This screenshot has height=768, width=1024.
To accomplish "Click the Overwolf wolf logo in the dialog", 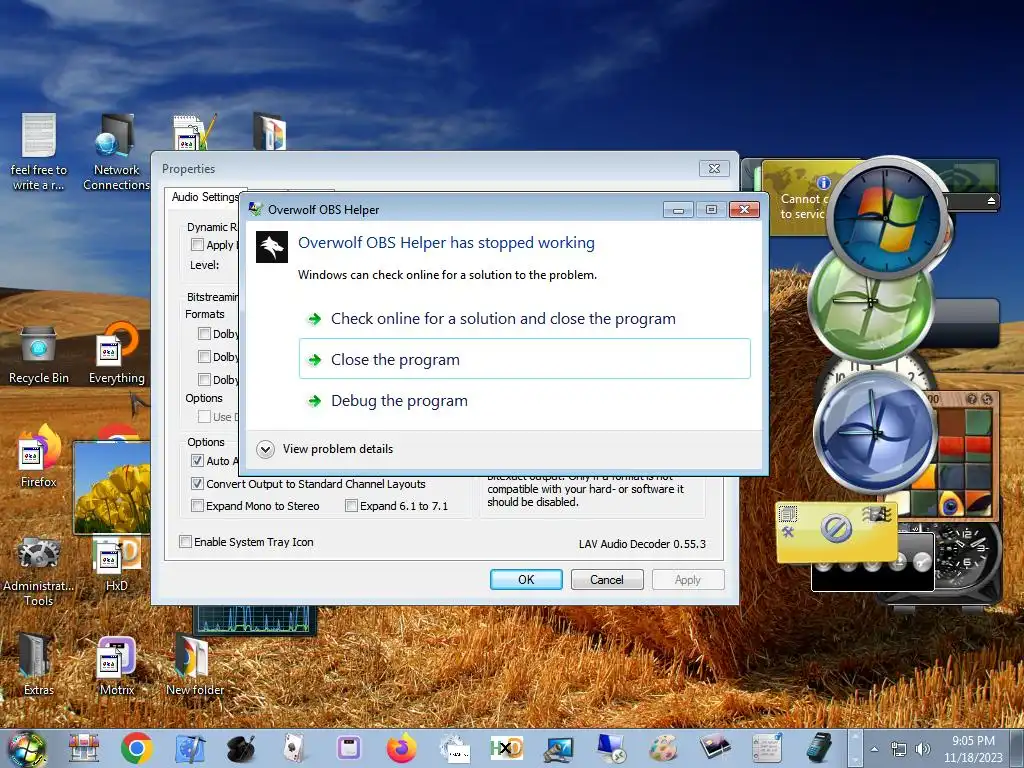I will (x=272, y=248).
